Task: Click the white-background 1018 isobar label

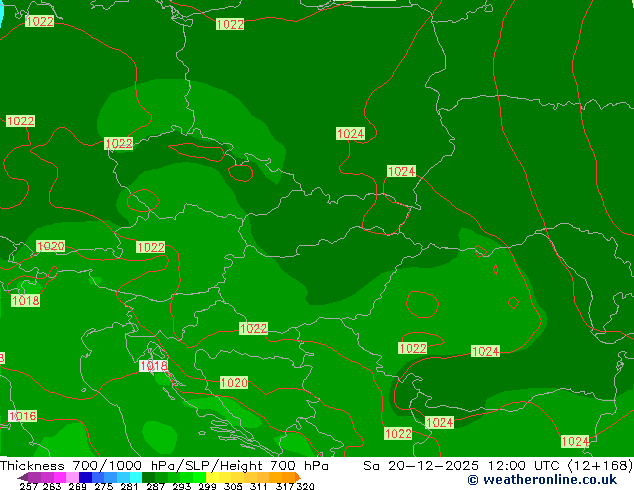Action: [x=153, y=366]
